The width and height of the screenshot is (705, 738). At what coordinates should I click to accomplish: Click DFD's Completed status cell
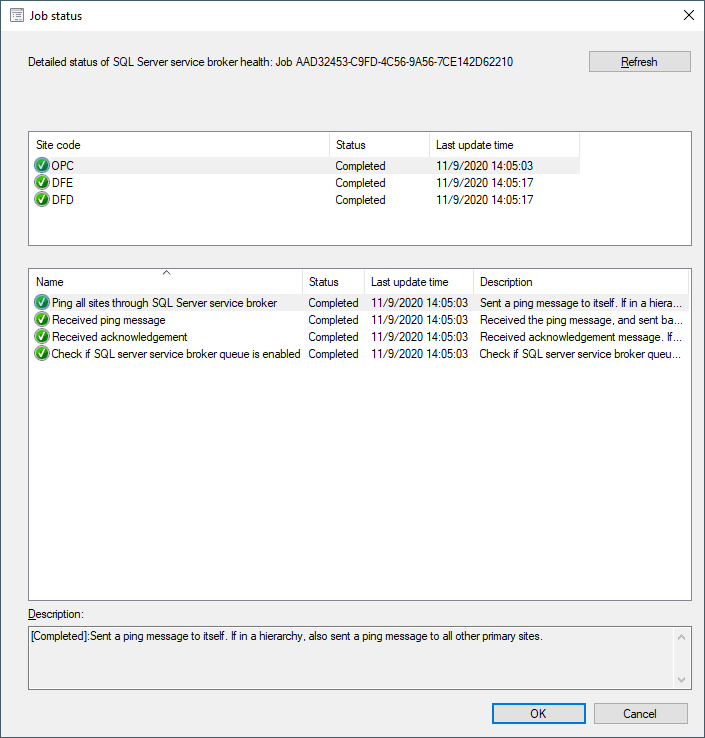361,200
